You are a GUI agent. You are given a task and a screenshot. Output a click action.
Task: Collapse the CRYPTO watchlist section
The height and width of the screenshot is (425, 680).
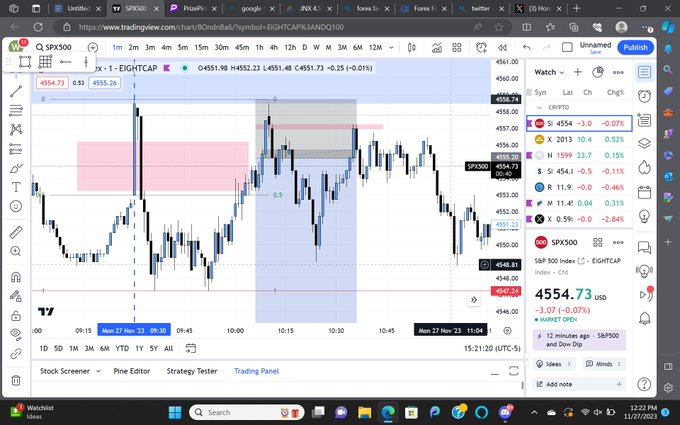(539, 108)
